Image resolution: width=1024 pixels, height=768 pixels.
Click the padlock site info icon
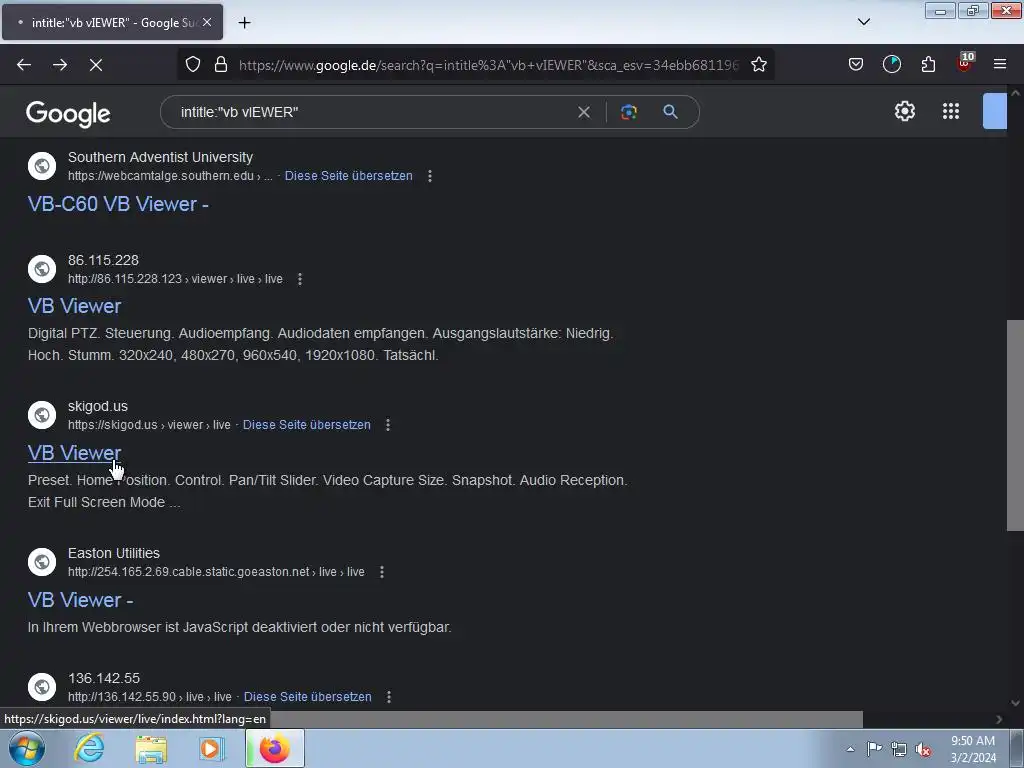[221, 65]
